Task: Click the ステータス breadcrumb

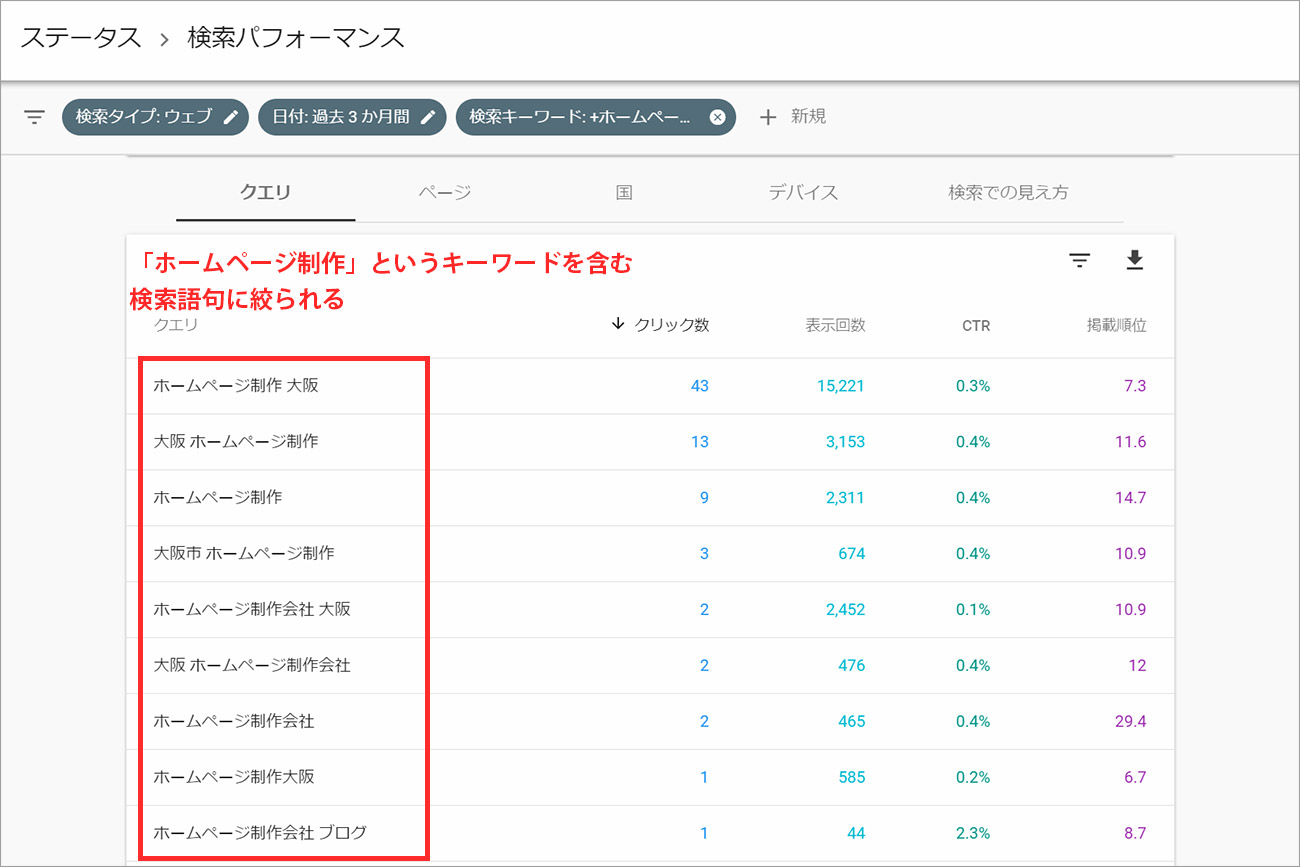Action: coord(81,39)
